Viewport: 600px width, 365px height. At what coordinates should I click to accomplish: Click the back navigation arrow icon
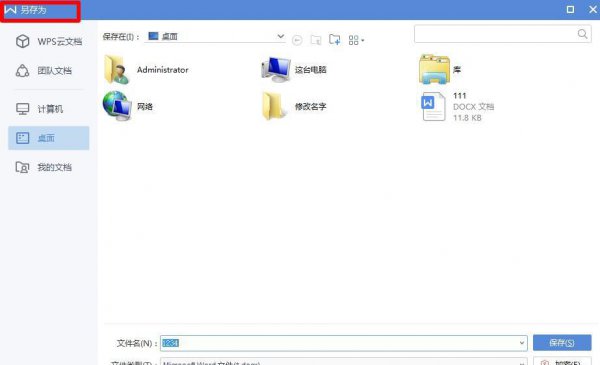click(297, 40)
